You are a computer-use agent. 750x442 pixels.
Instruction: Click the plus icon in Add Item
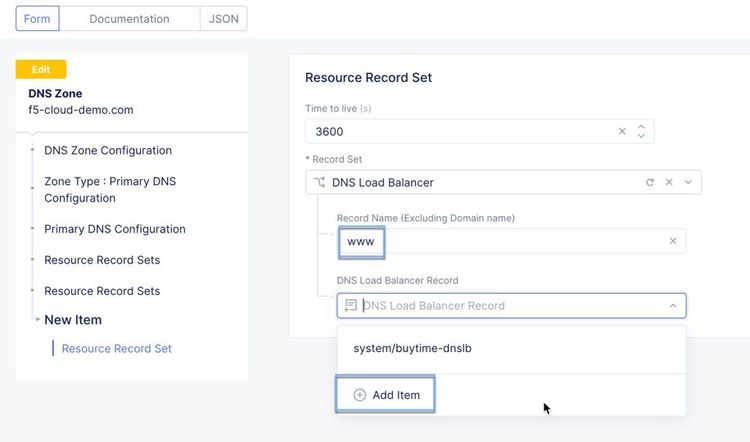[x=360, y=395]
